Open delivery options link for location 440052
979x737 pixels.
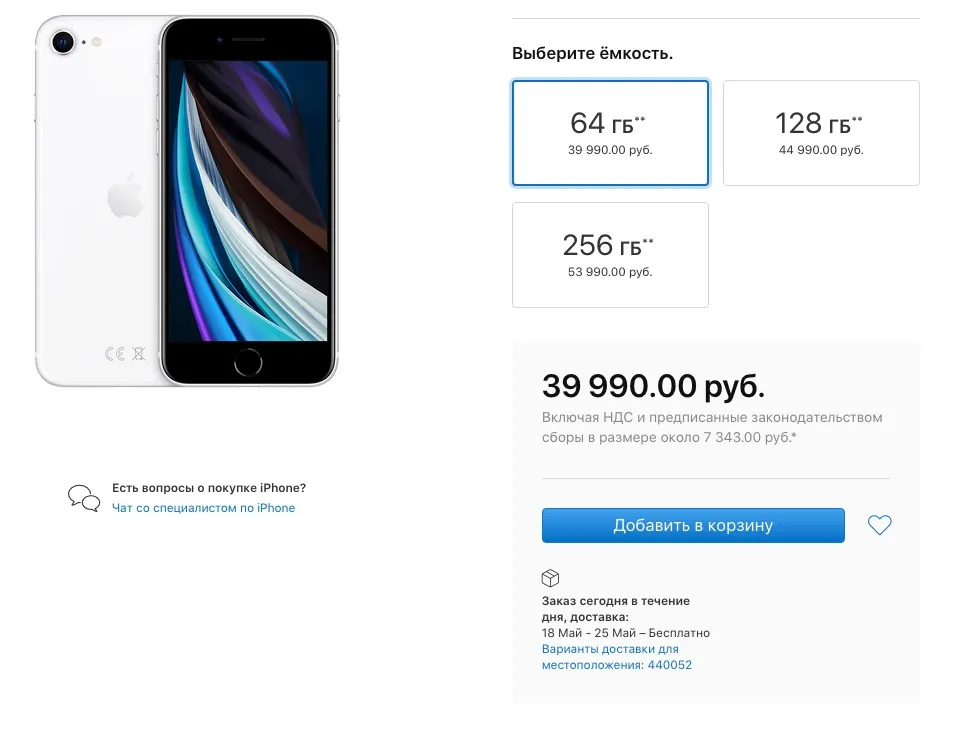point(617,657)
